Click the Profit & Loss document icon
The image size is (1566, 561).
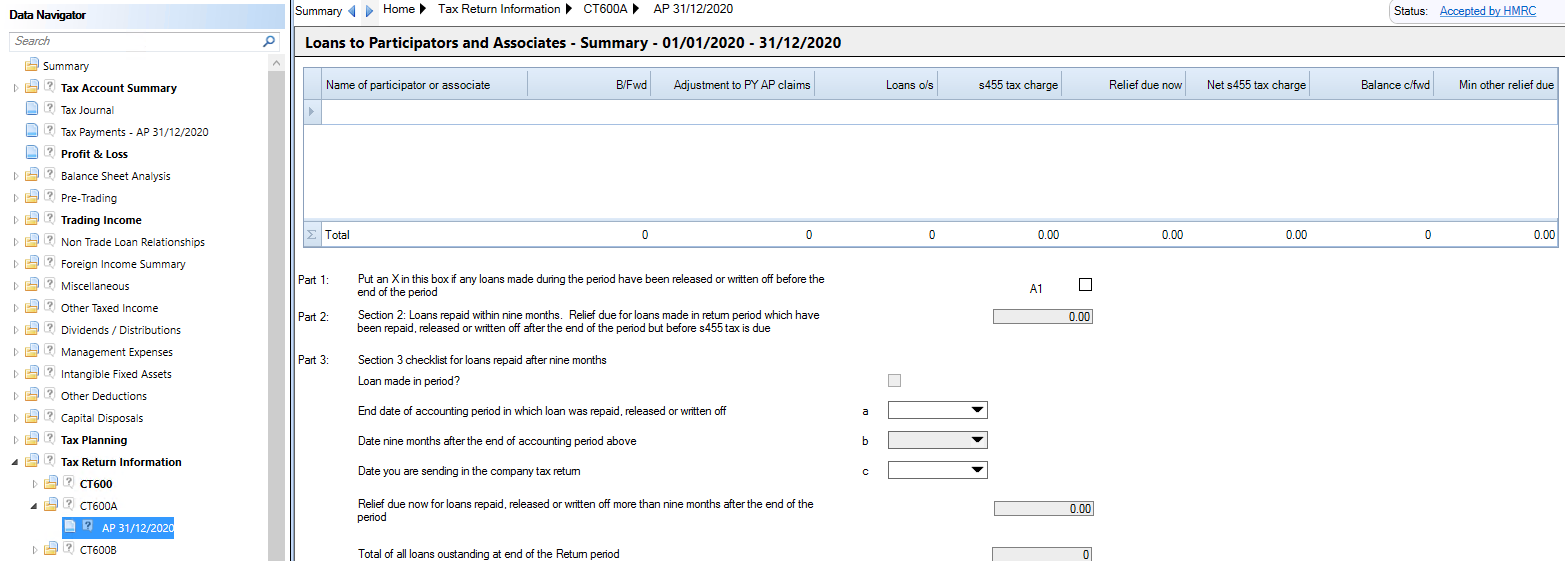tap(32, 154)
